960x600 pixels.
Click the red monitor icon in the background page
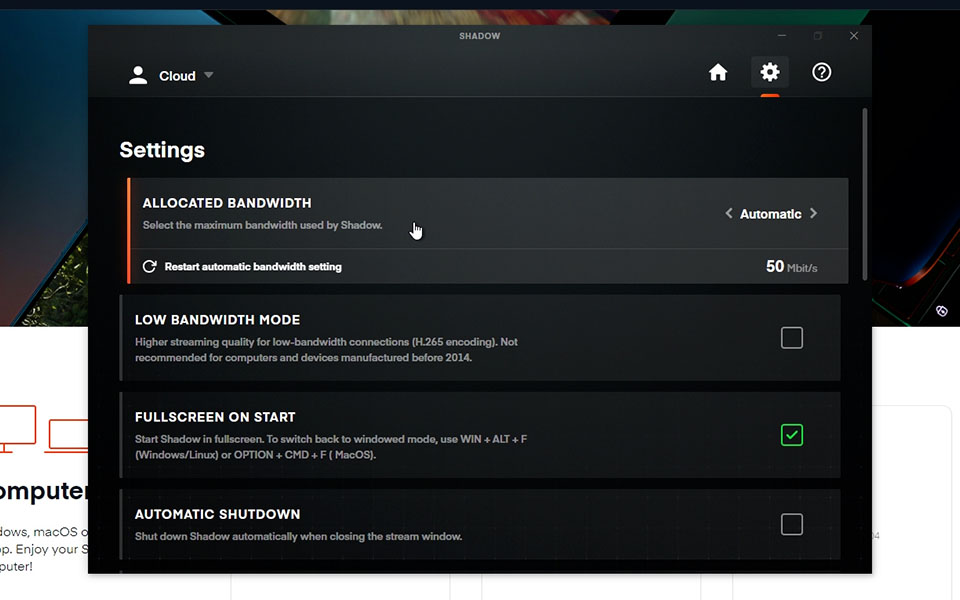pos(18,428)
